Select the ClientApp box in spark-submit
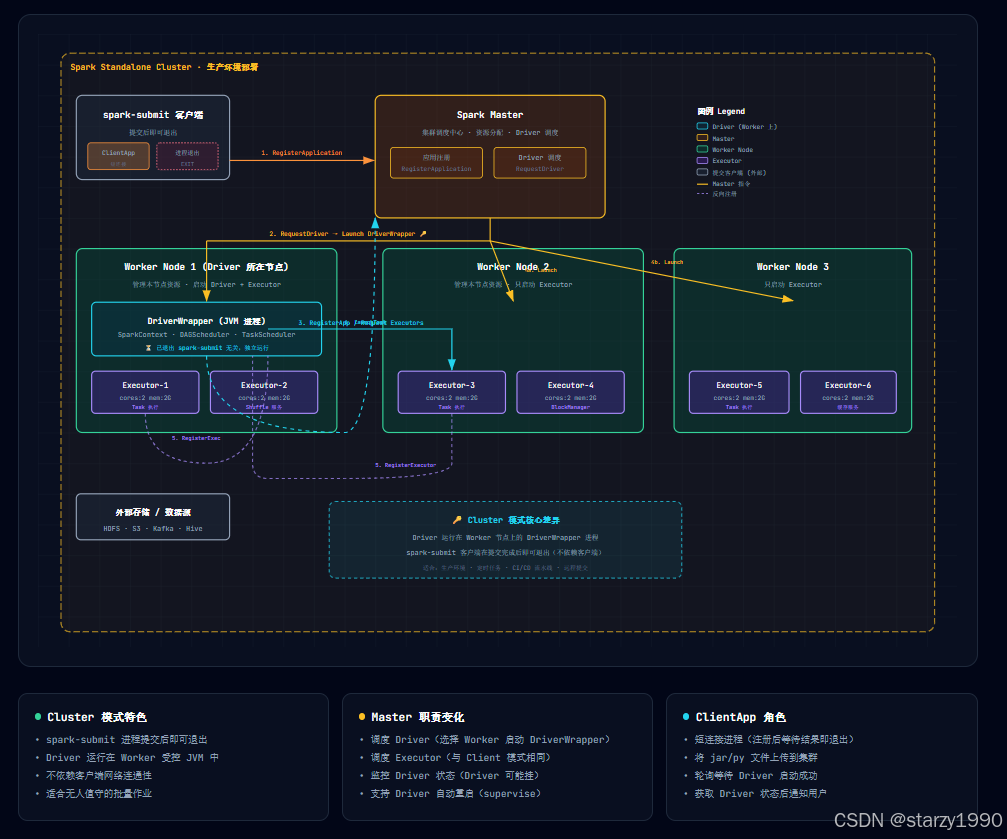Image resolution: width=1007 pixels, height=839 pixels. pyautogui.click(x=118, y=156)
